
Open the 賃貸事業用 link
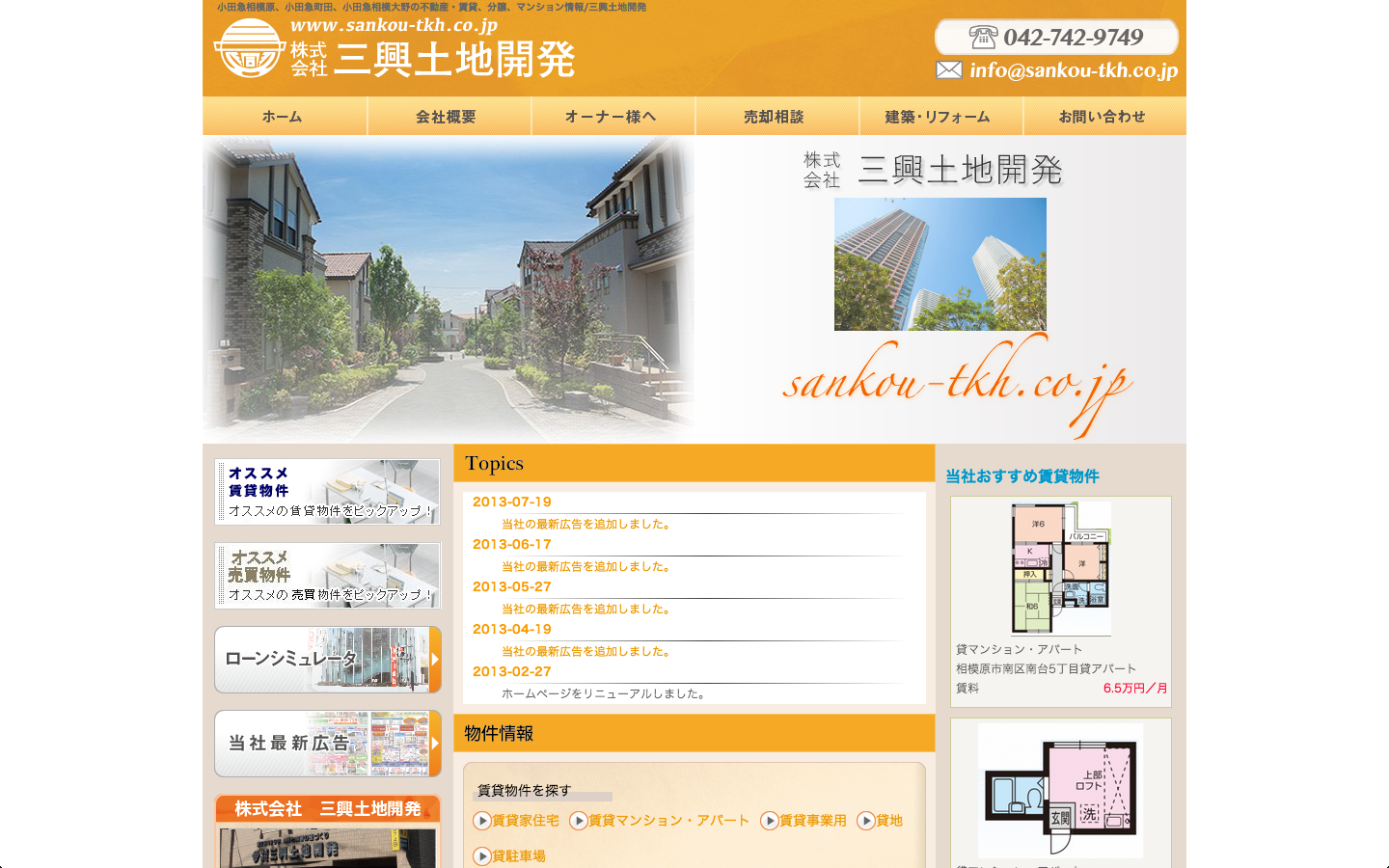tap(813, 821)
